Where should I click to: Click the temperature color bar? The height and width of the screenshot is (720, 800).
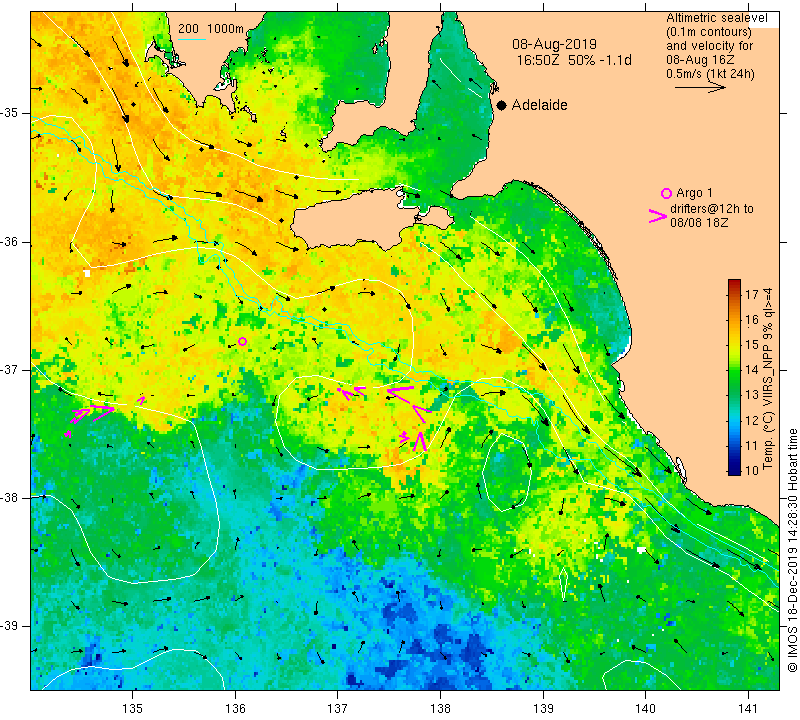(x=734, y=377)
